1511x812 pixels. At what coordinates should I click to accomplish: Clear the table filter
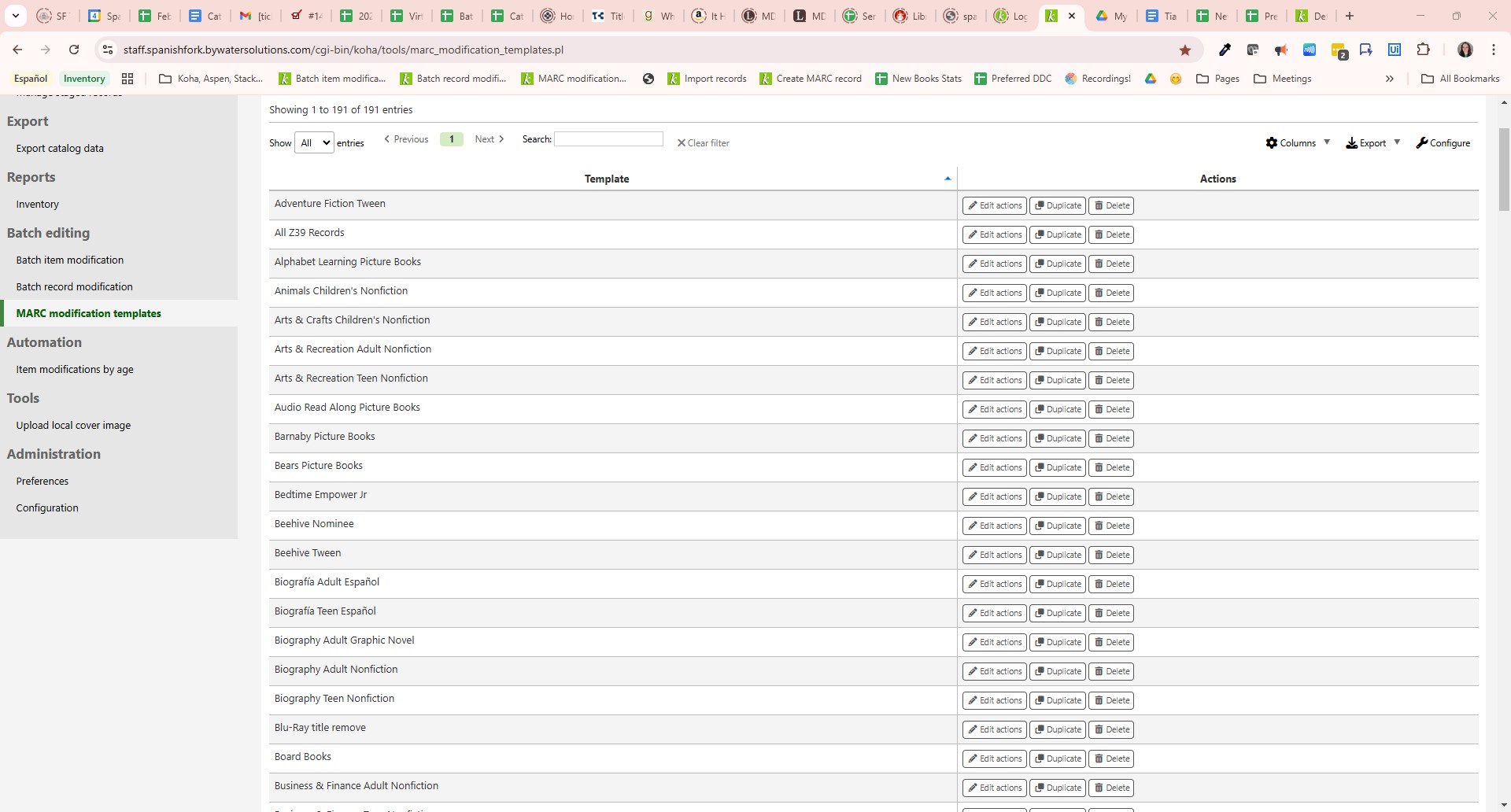point(703,143)
